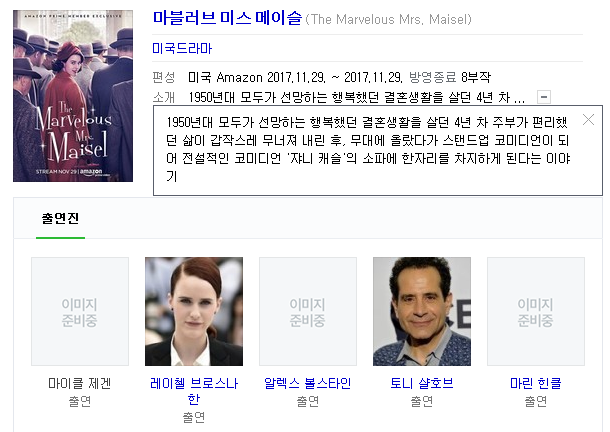Open 토니 샬호브 actor name link
Image resolution: width=610 pixels, height=432 pixels.
422,383
